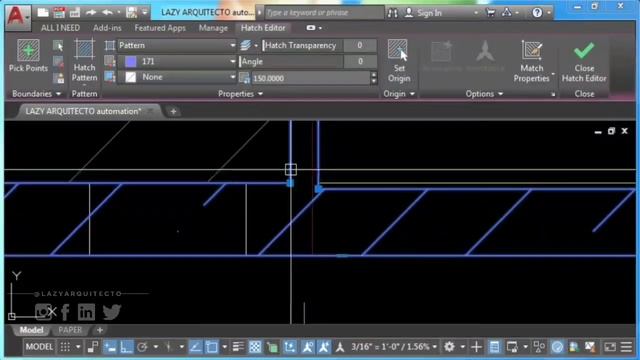Open the Hatch Pattern gallery
Screen dimensions: 640x360
pyautogui.click(x=84, y=61)
